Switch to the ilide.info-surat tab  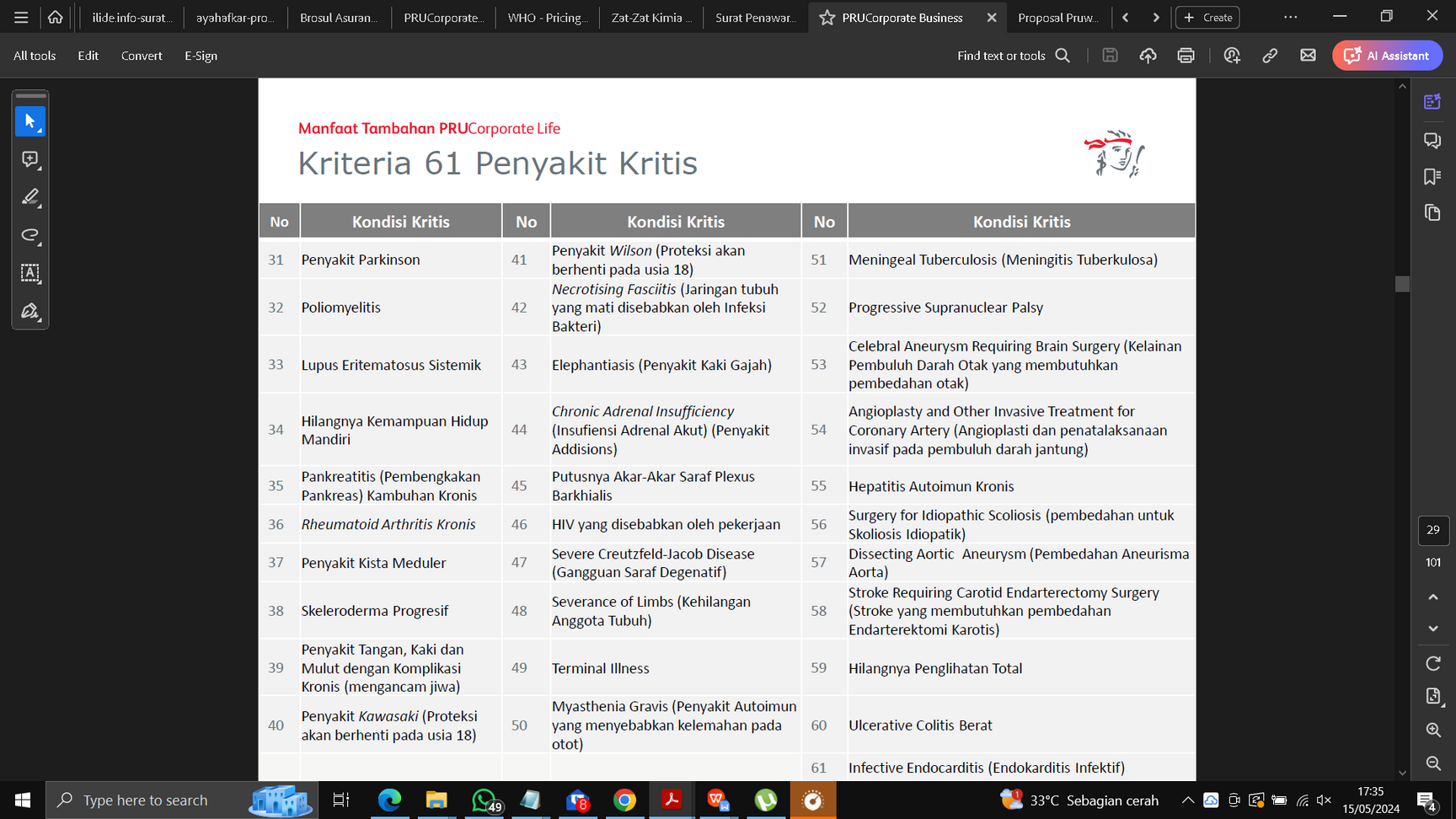point(131,17)
